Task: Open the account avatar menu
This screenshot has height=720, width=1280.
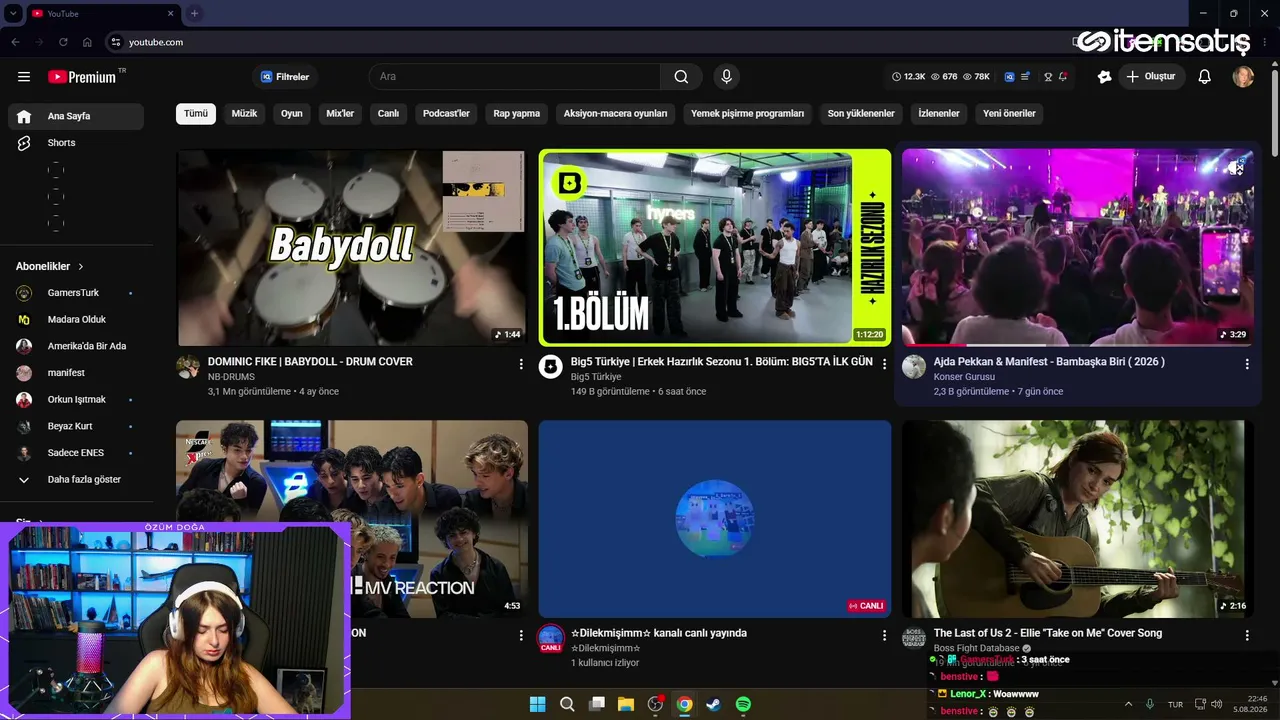Action: pos(1243,77)
